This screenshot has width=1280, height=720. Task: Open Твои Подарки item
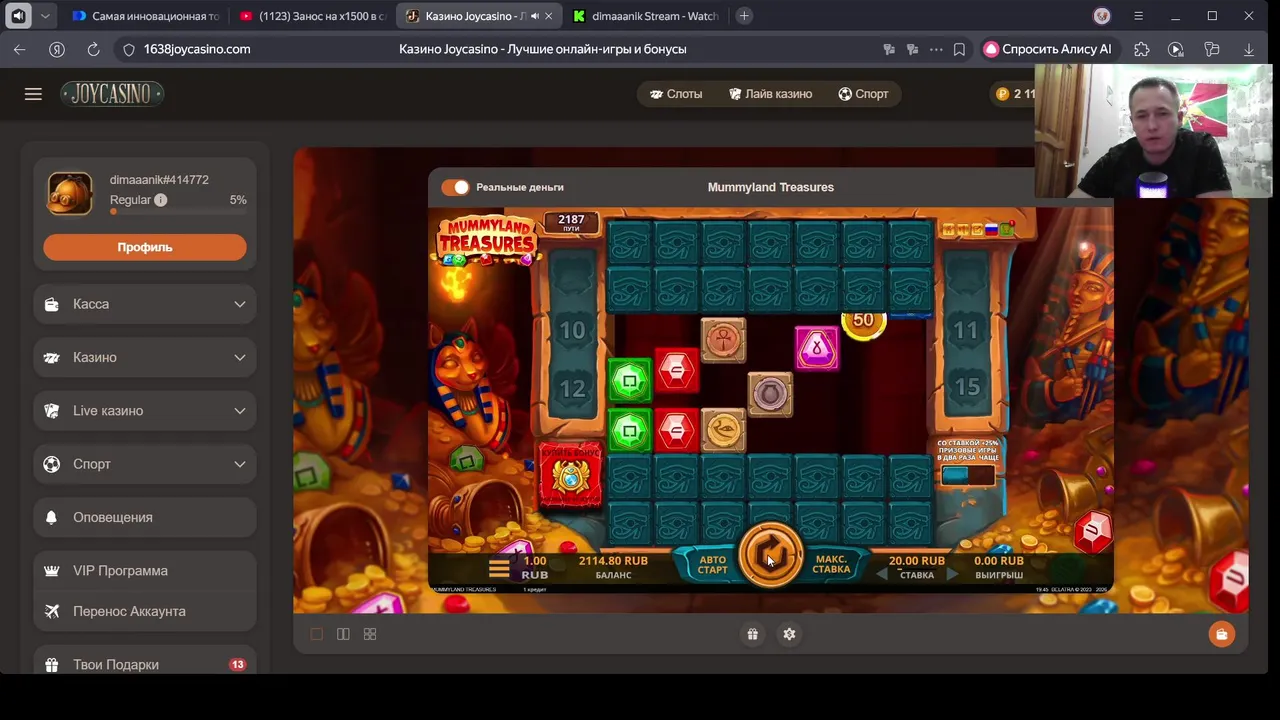[145, 664]
